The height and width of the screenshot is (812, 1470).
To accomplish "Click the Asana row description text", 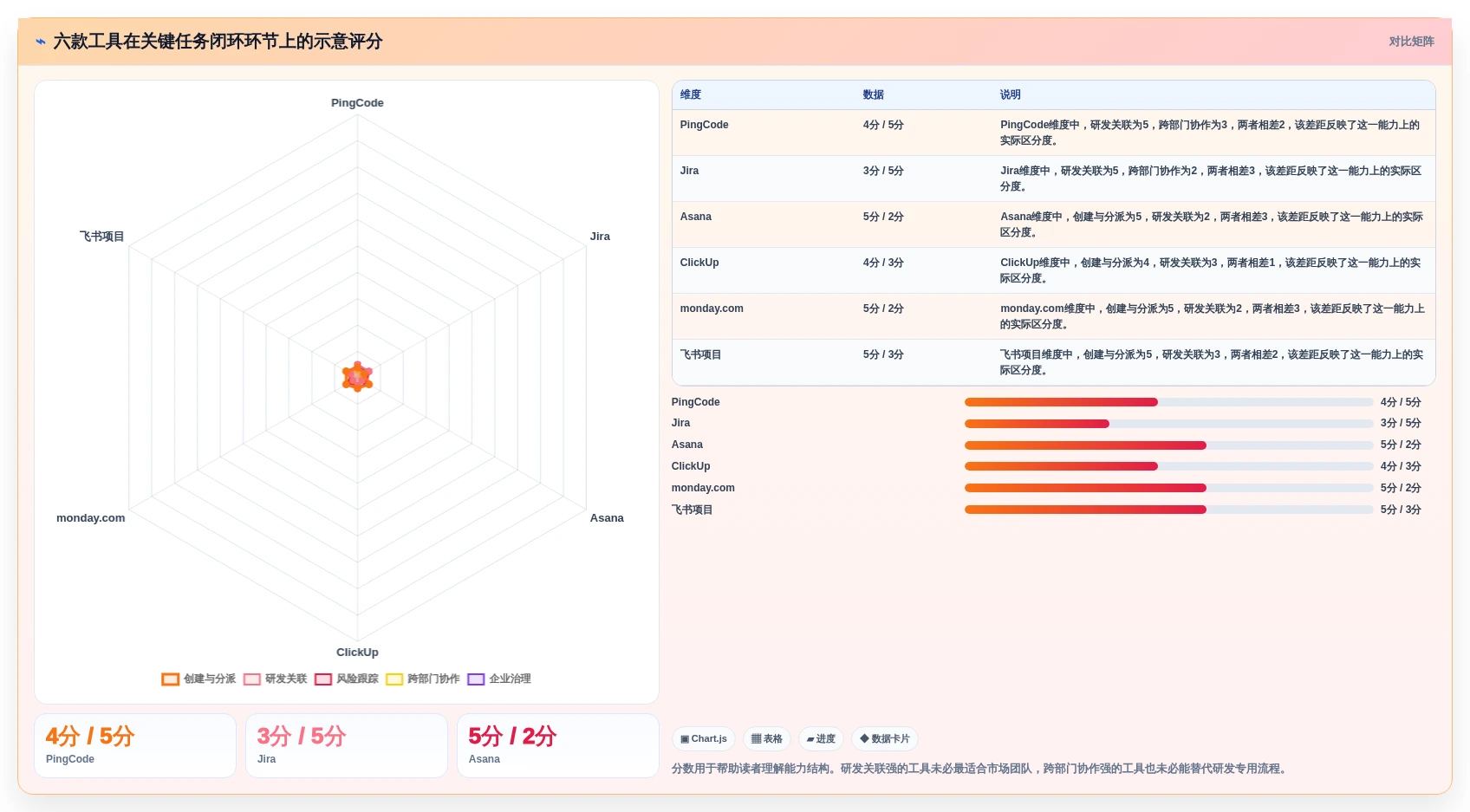I will tap(1212, 224).
